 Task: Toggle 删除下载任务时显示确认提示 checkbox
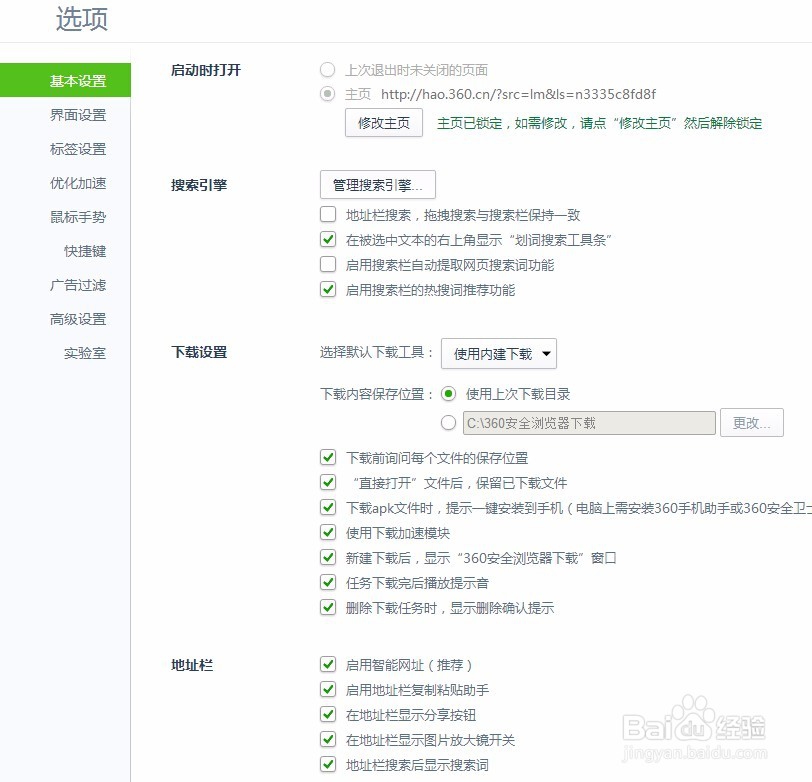[328, 607]
